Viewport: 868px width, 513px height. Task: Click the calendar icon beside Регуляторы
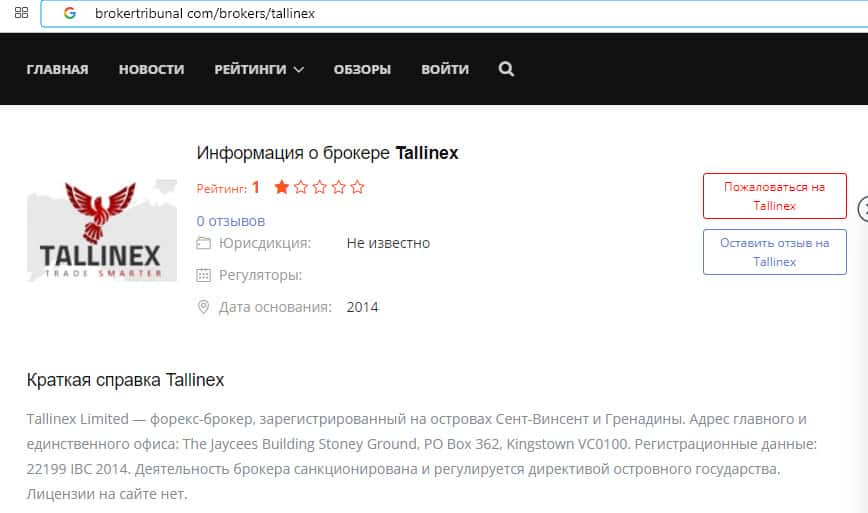204,275
